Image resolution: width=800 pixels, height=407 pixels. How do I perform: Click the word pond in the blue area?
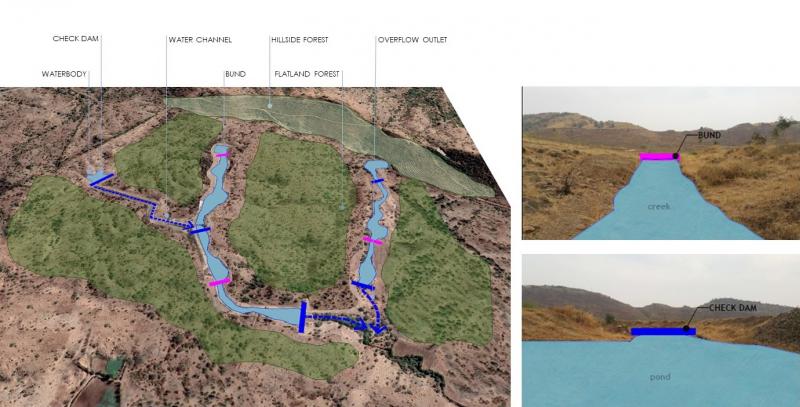tap(660, 377)
